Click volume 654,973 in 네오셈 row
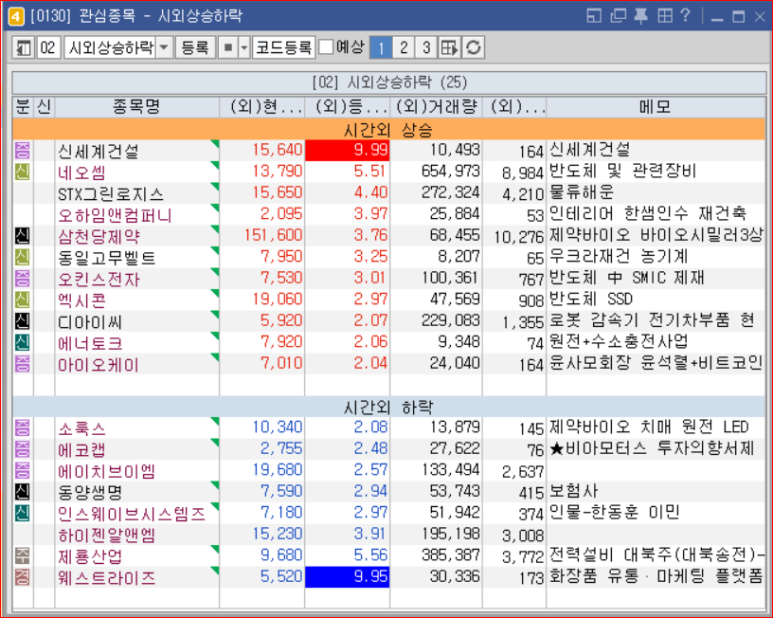The image size is (773, 618). coord(450,171)
